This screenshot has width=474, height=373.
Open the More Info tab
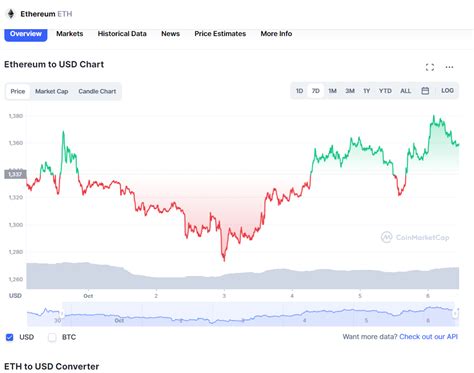pos(276,34)
